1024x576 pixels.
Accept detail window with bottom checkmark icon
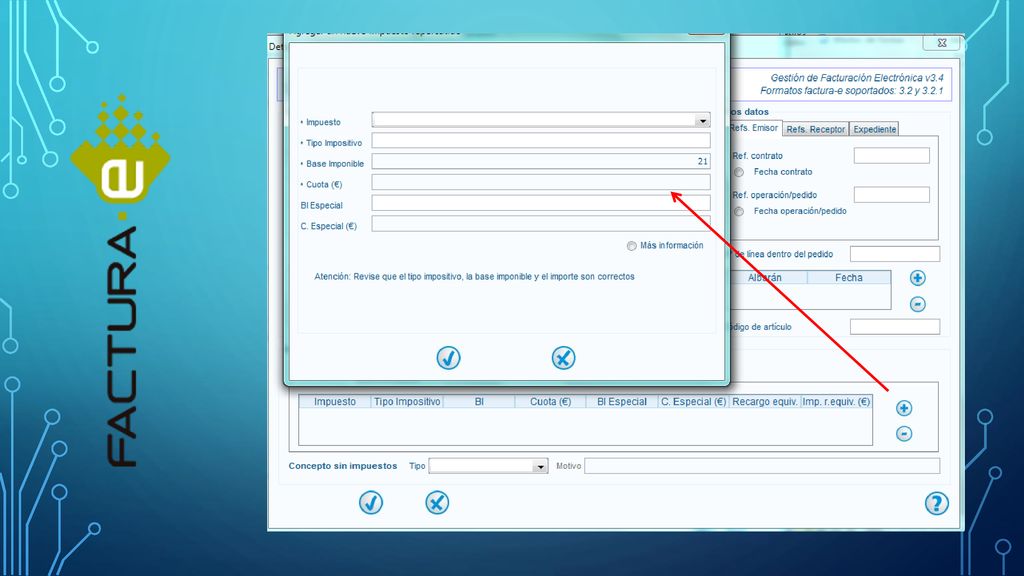370,503
